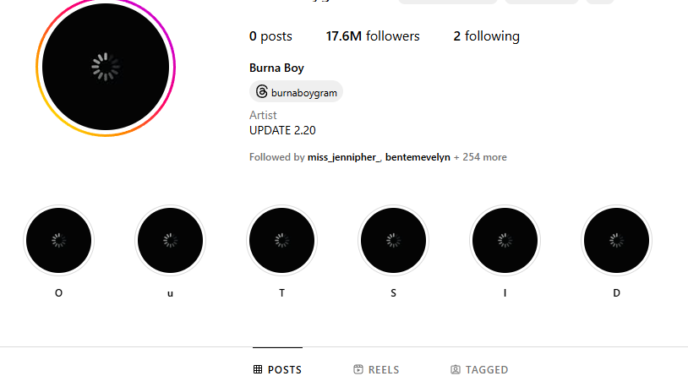Image resolution: width=688 pixels, height=387 pixels.
Task: Open miss_jennipher_ follower profile
Action: pos(344,157)
